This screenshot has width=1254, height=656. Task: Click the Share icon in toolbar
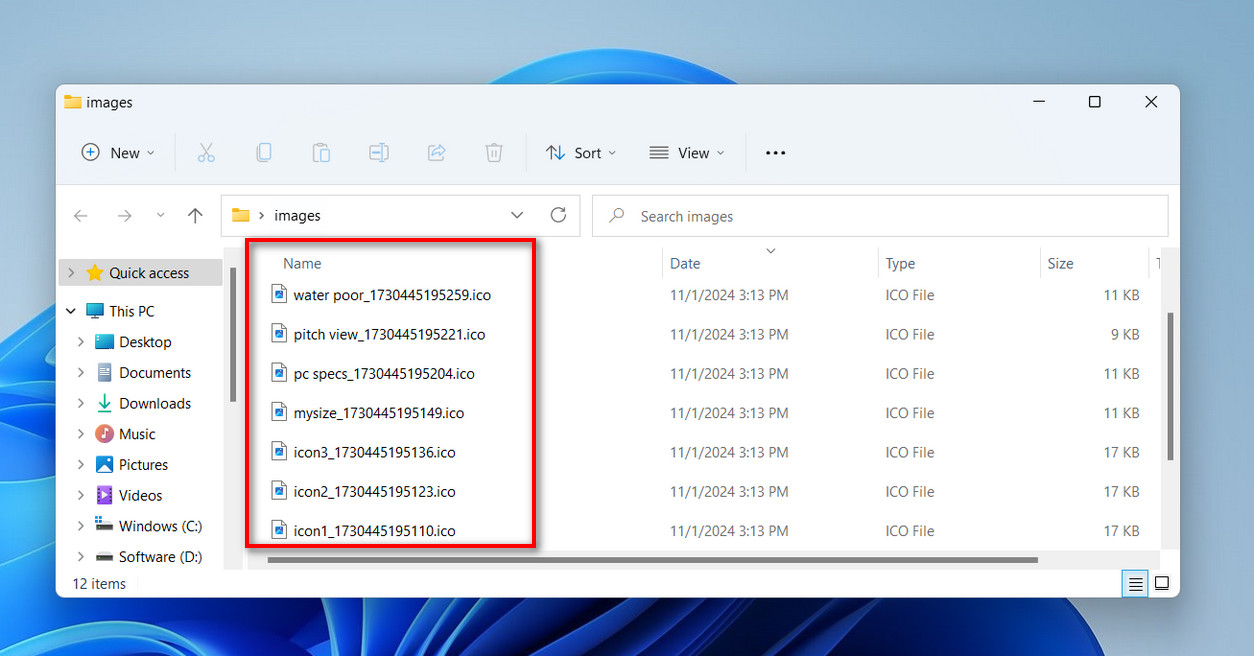click(x=436, y=153)
